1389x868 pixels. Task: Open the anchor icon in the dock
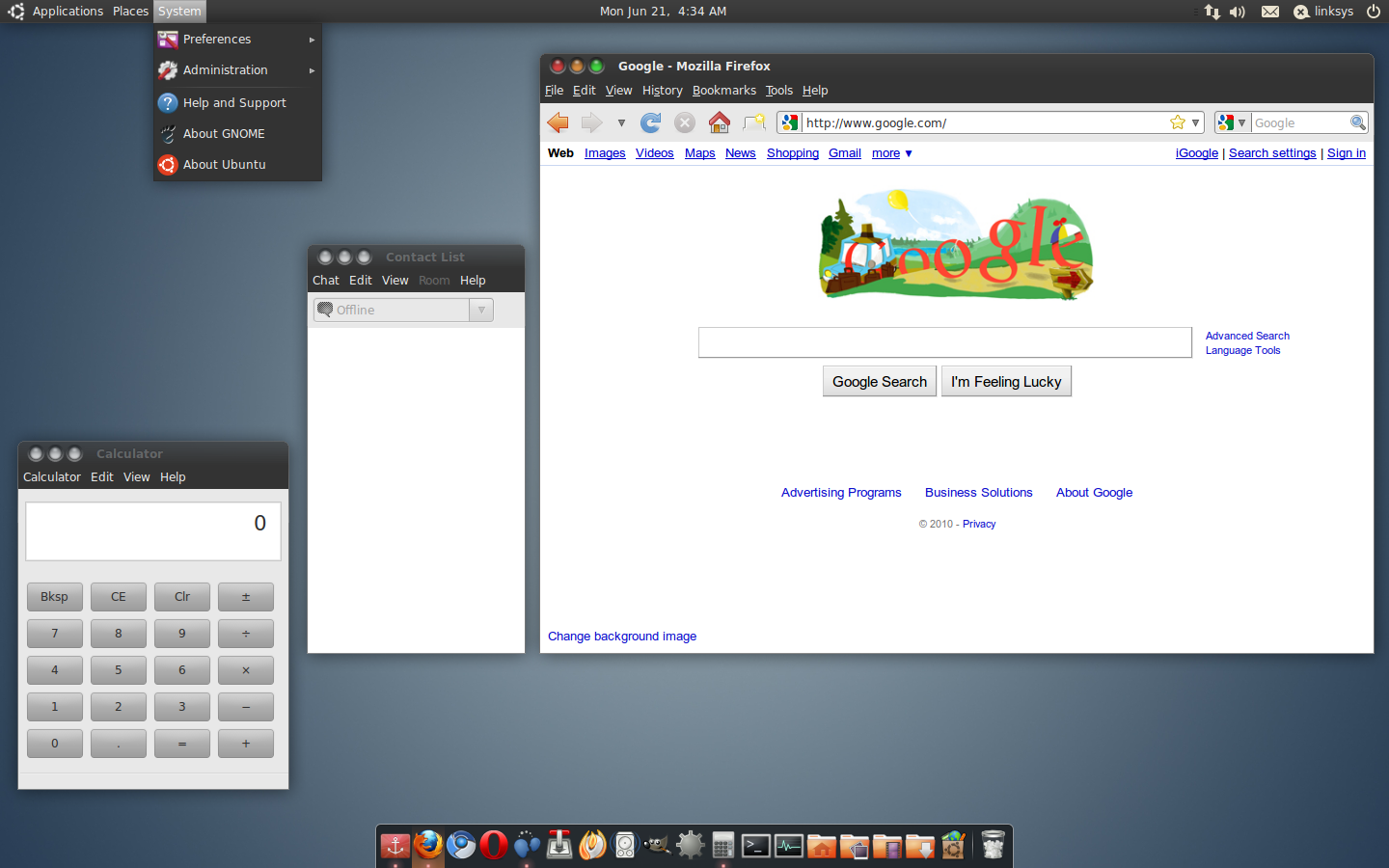click(395, 846)
